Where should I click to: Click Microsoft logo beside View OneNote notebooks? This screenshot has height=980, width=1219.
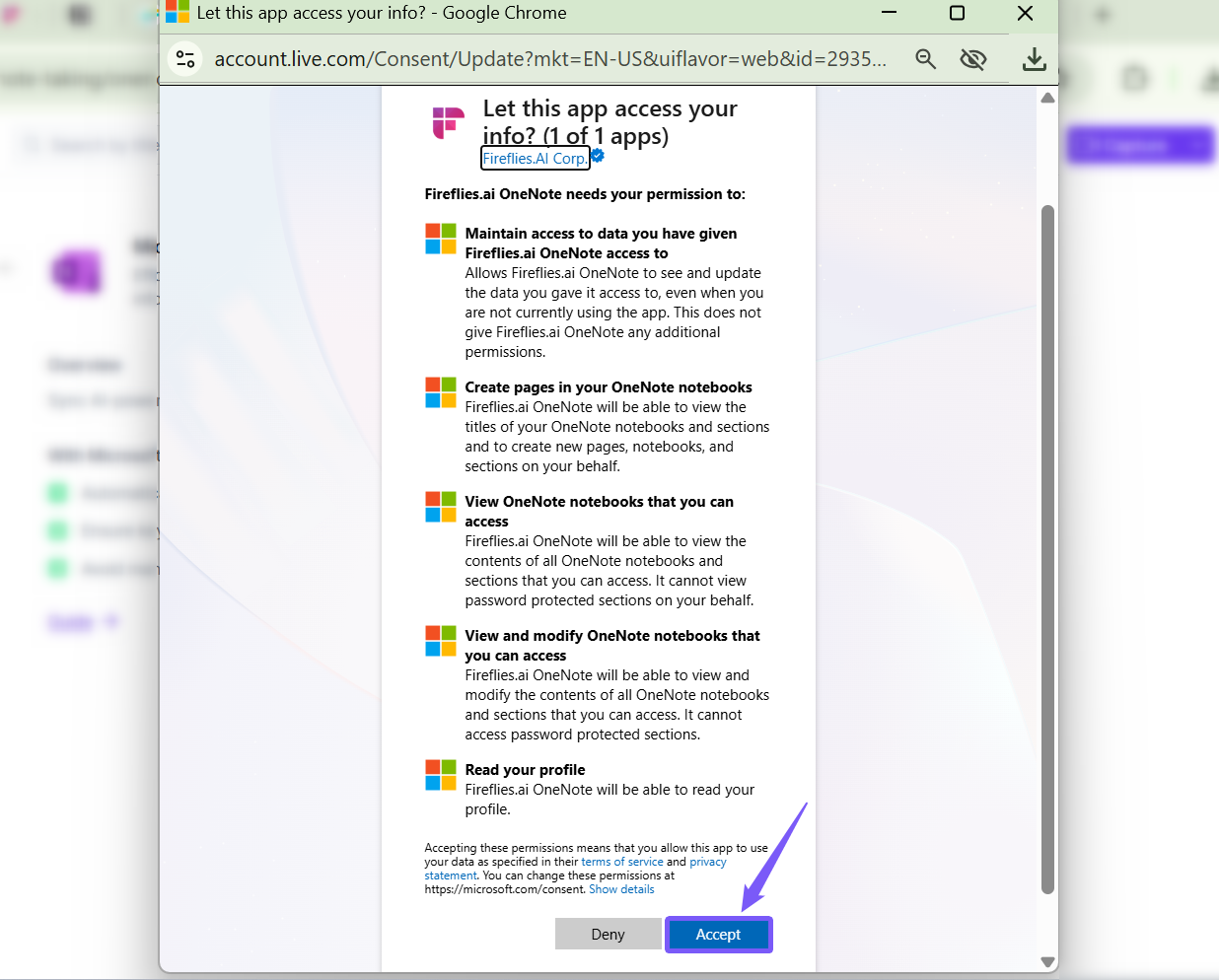pos(441,507)
